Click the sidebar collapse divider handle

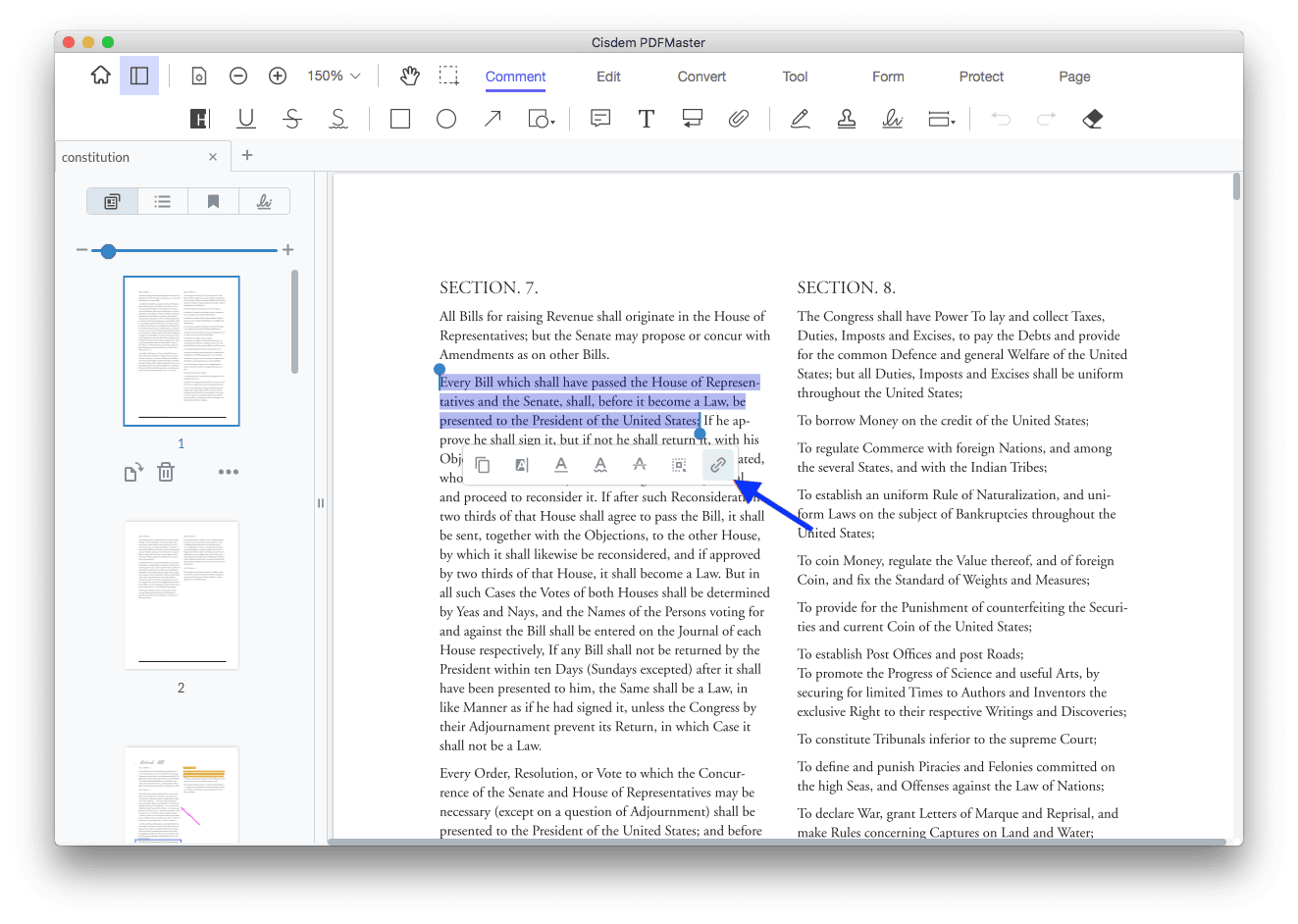click(320, 503)
